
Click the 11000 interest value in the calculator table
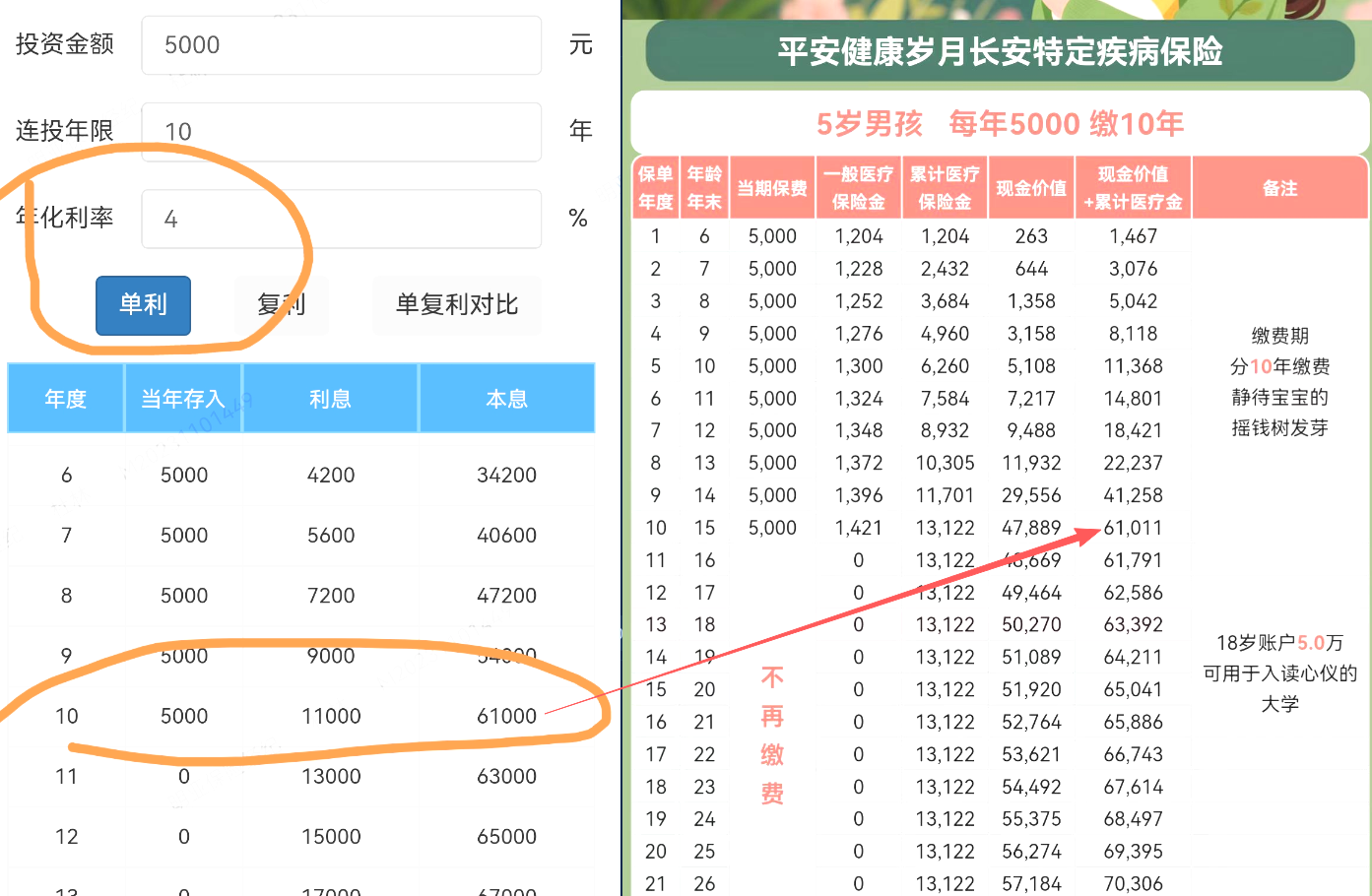[331, 717]
